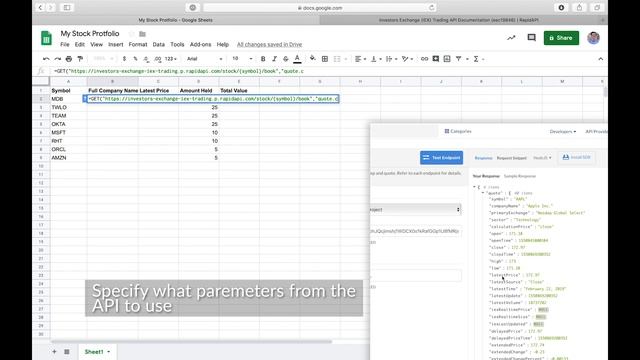The height and width of the screenshot is (360, 640).
Task: Open the text color picker
Action: [297, 59]
